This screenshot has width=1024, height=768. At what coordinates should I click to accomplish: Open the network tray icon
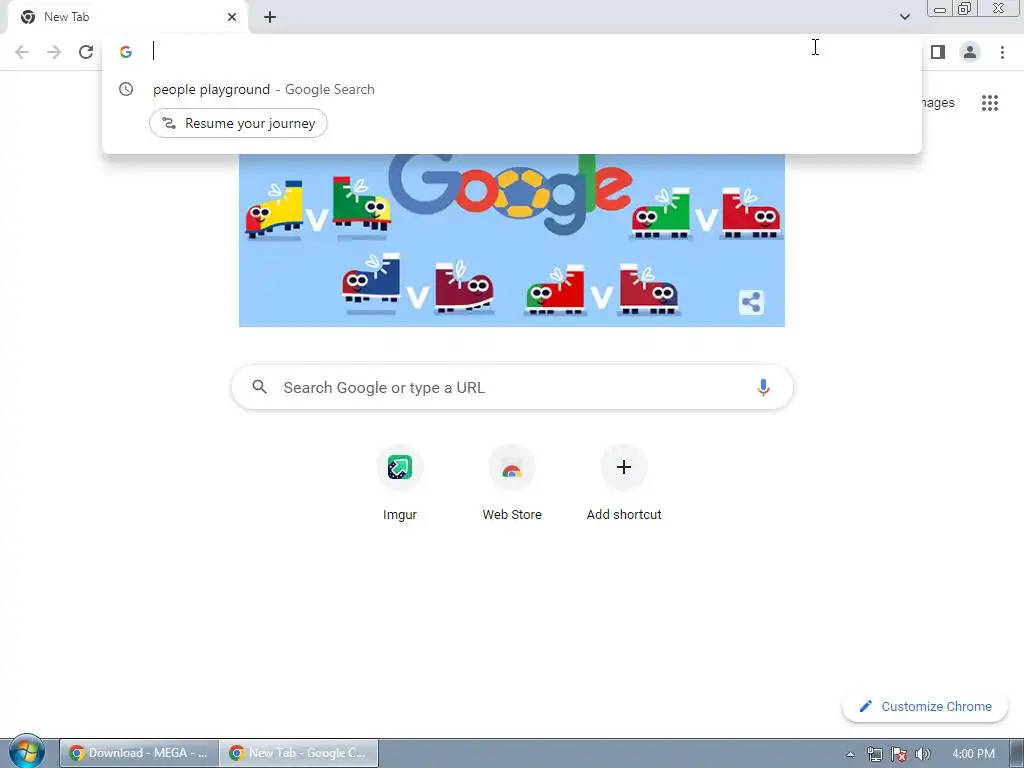click(874, 754)
